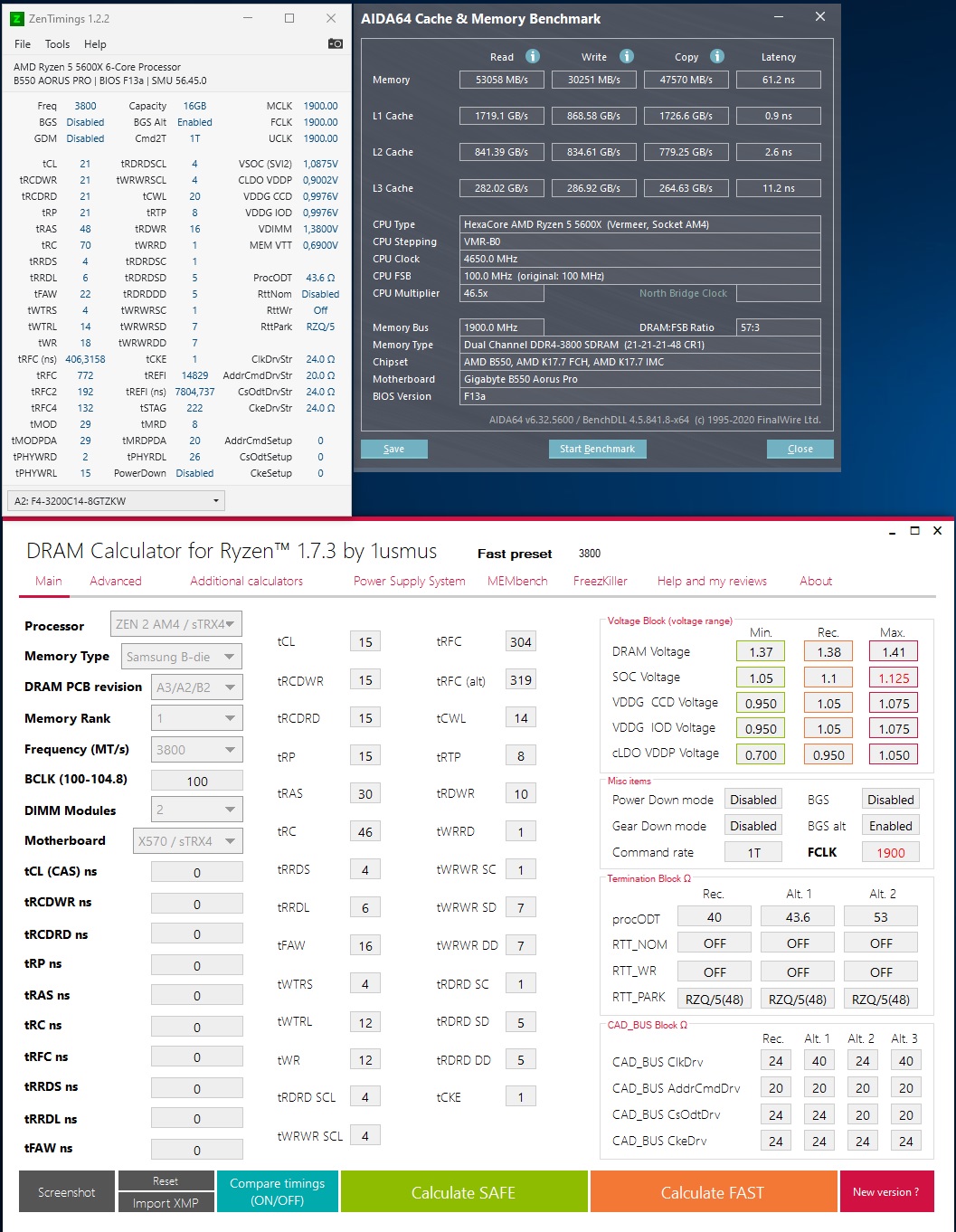Minimize the ZenTimings window
The height and width of the screenshot is (1232, 956).
246,18
